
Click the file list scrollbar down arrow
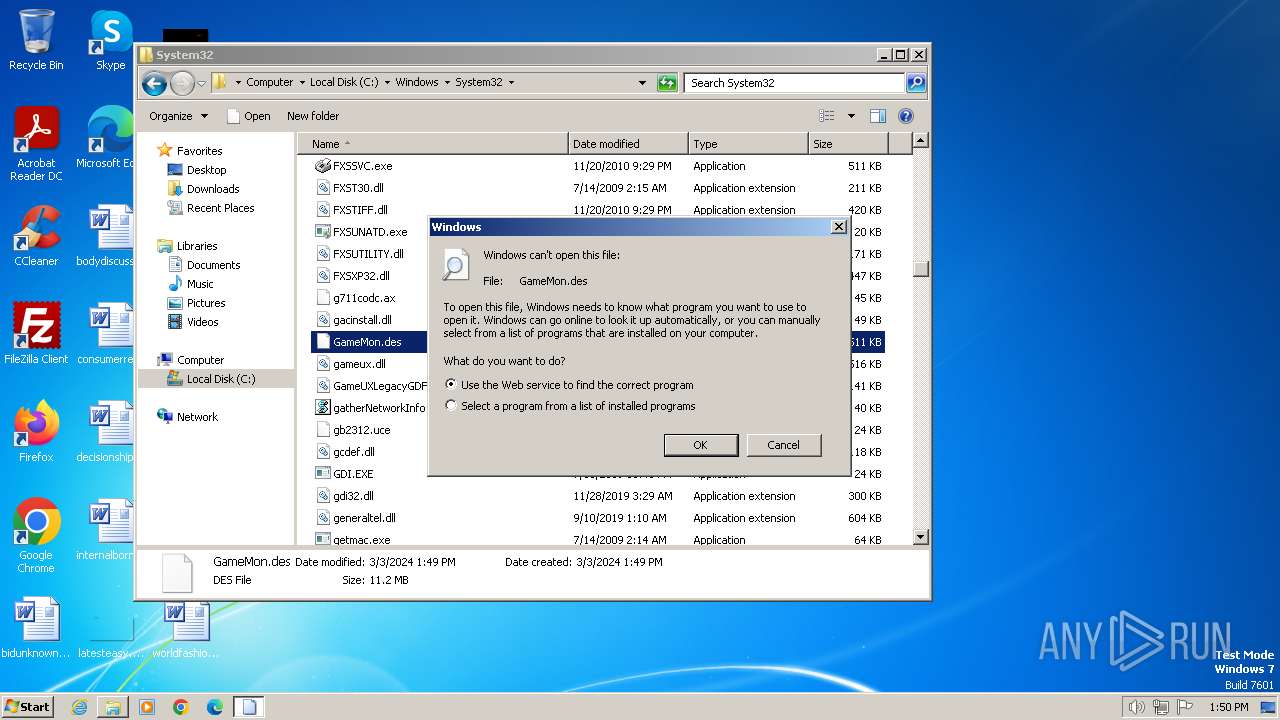(921, 538)
